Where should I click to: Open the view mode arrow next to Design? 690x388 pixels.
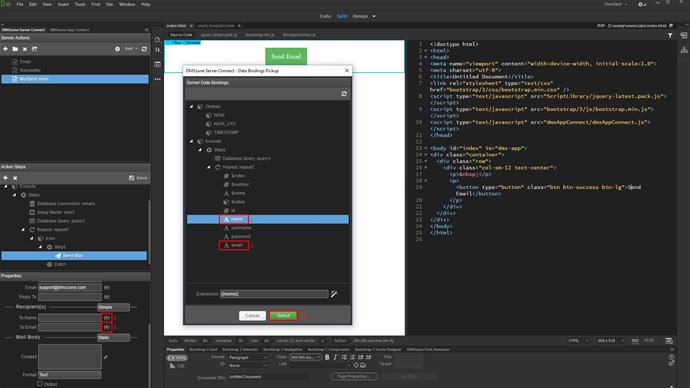[374, 16]
